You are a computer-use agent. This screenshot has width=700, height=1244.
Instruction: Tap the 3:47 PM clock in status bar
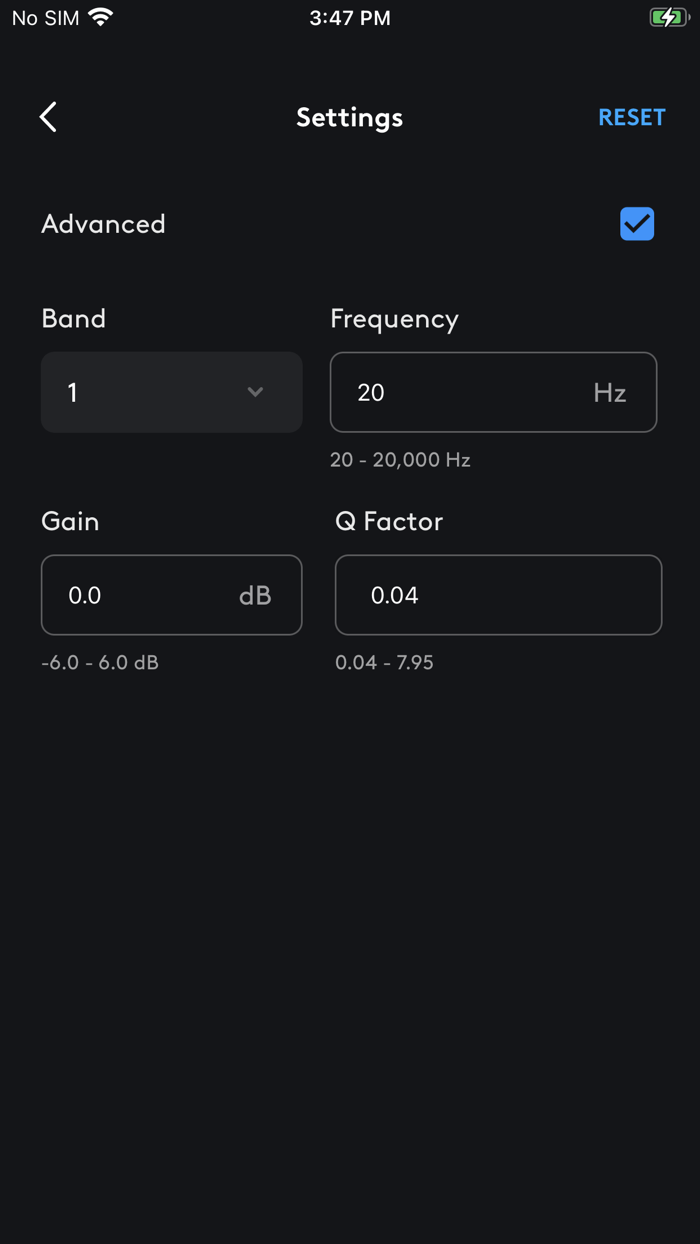pyautogui.click(x=350, y=17)
